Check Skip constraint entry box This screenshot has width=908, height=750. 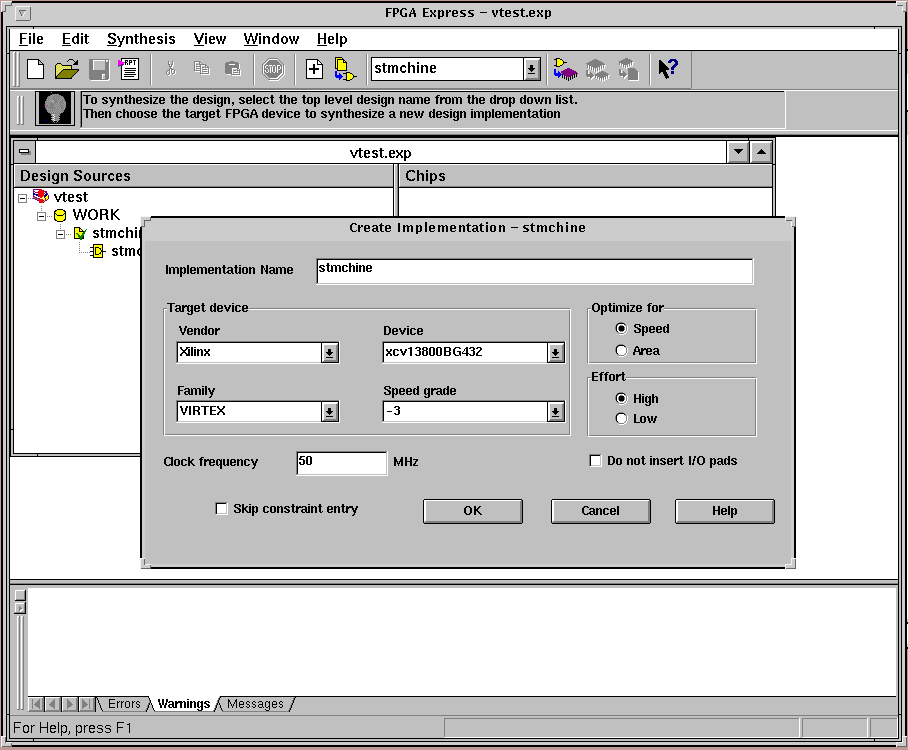click(221, 508)
